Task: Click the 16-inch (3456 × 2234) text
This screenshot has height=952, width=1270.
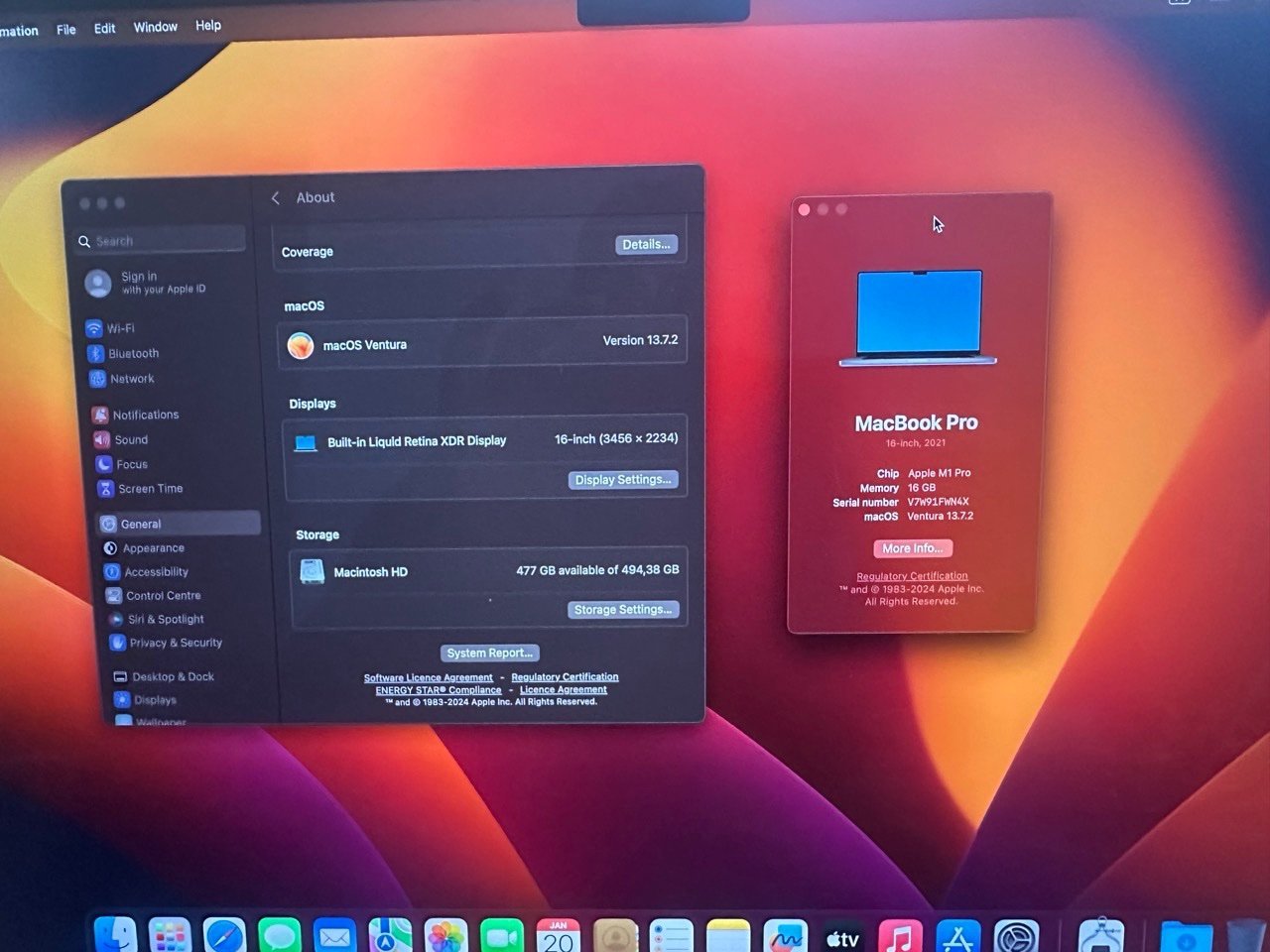Action: pyautogui.click(x=616, y=438)
